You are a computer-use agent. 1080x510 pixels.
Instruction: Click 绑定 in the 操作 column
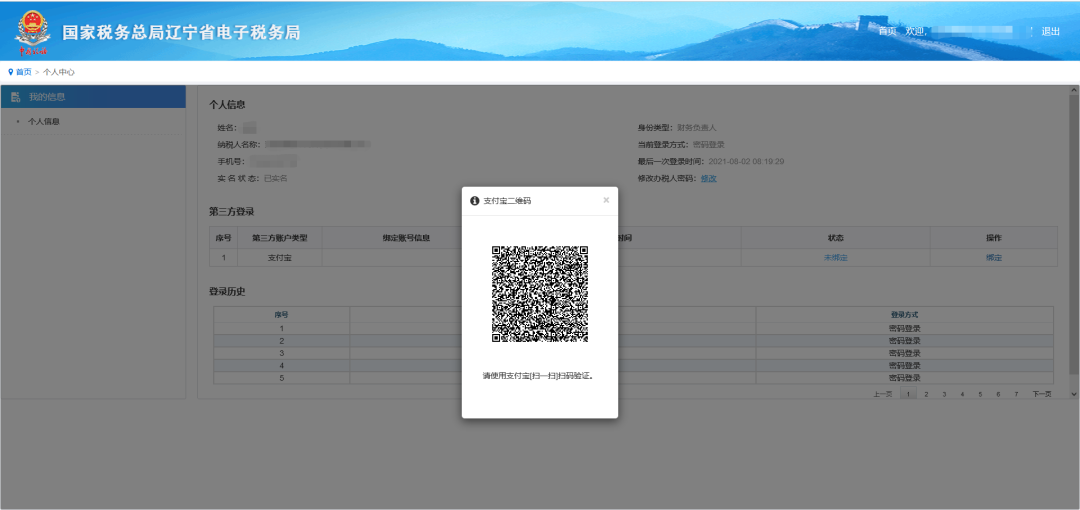994,258
